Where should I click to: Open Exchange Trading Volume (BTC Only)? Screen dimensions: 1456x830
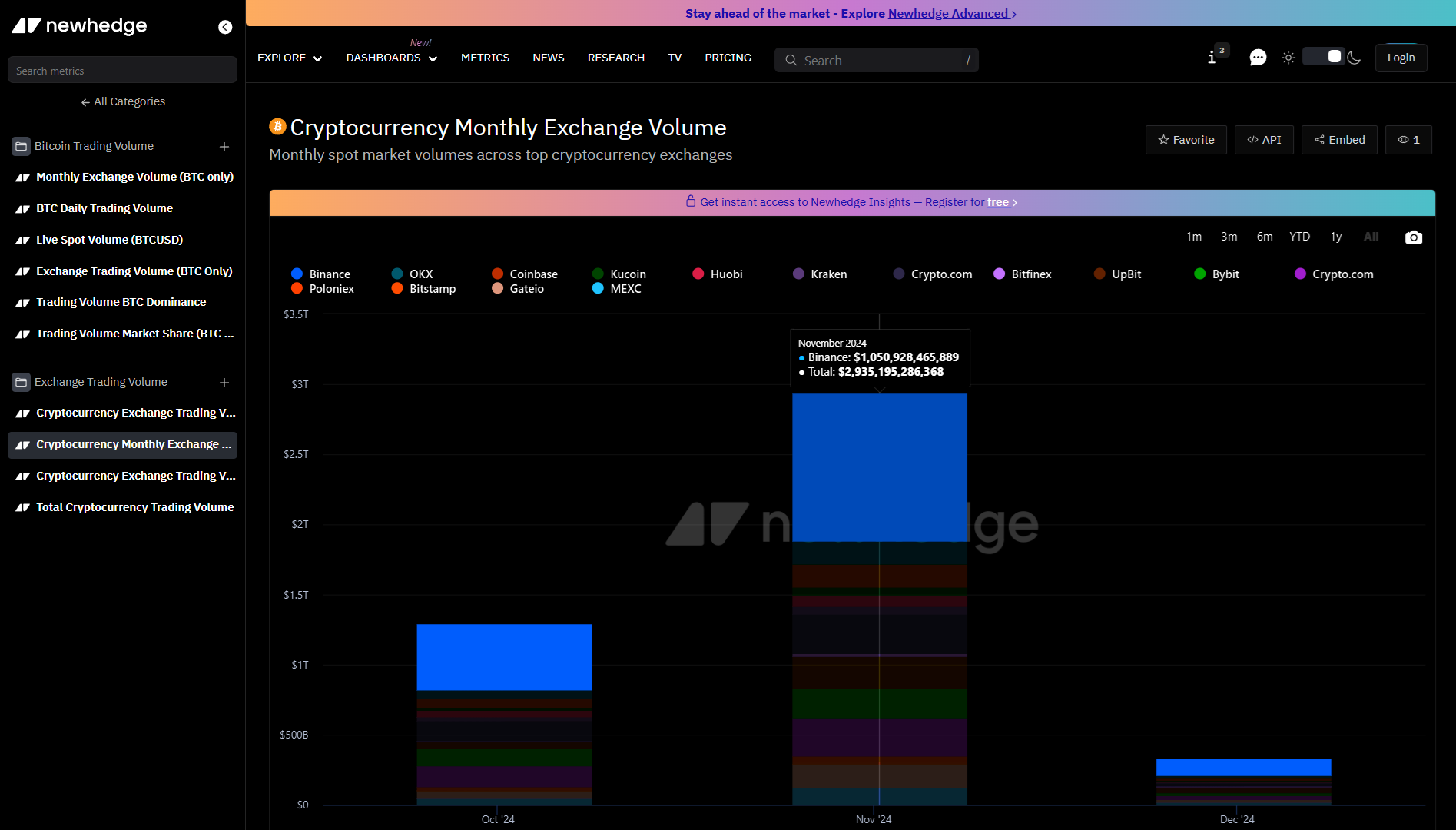point(123,271)
